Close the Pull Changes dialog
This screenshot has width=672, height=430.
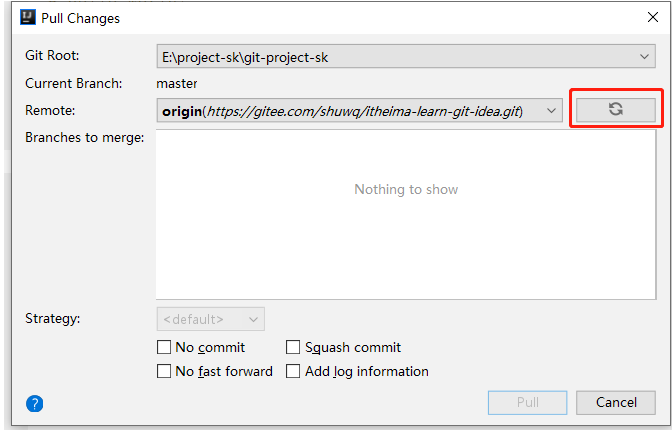click(653, 17)
